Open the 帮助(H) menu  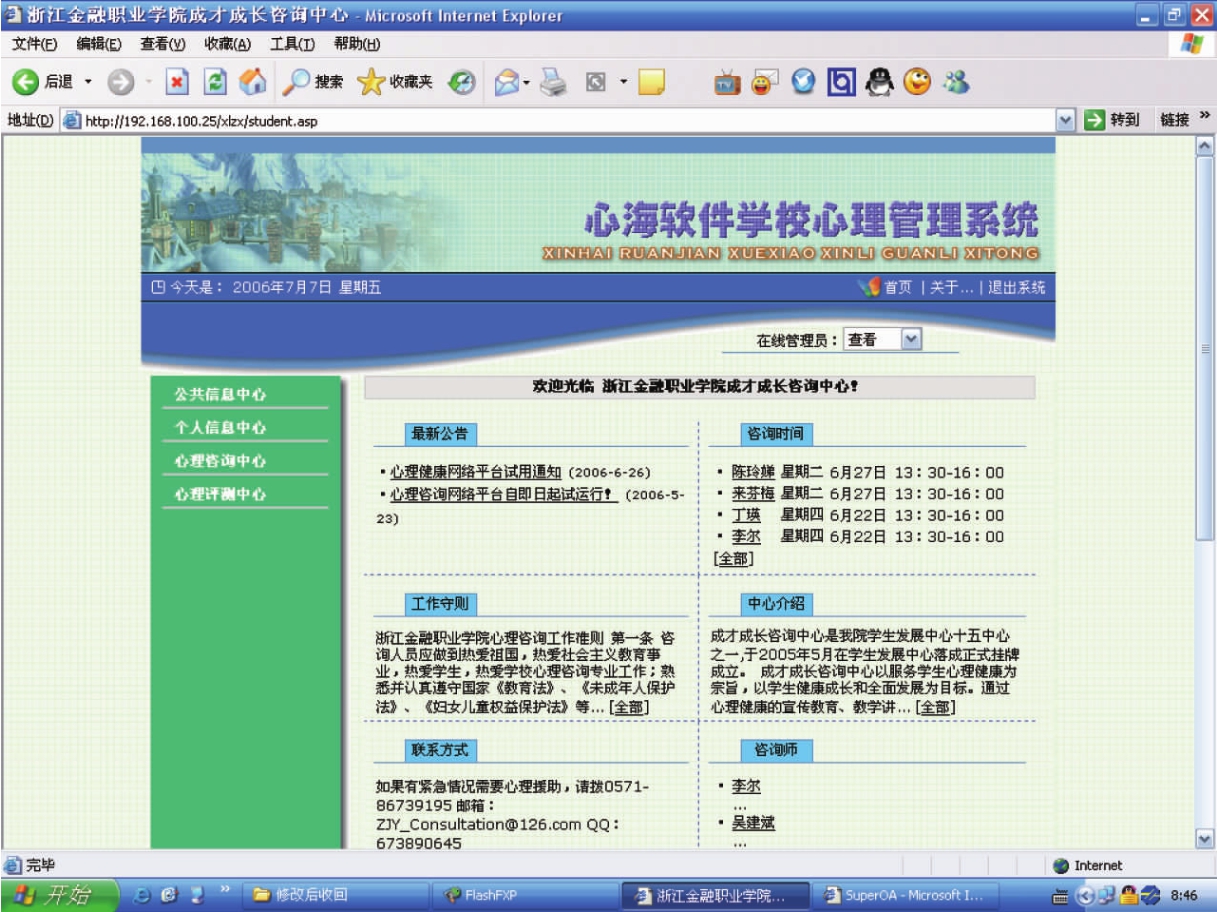357,44
